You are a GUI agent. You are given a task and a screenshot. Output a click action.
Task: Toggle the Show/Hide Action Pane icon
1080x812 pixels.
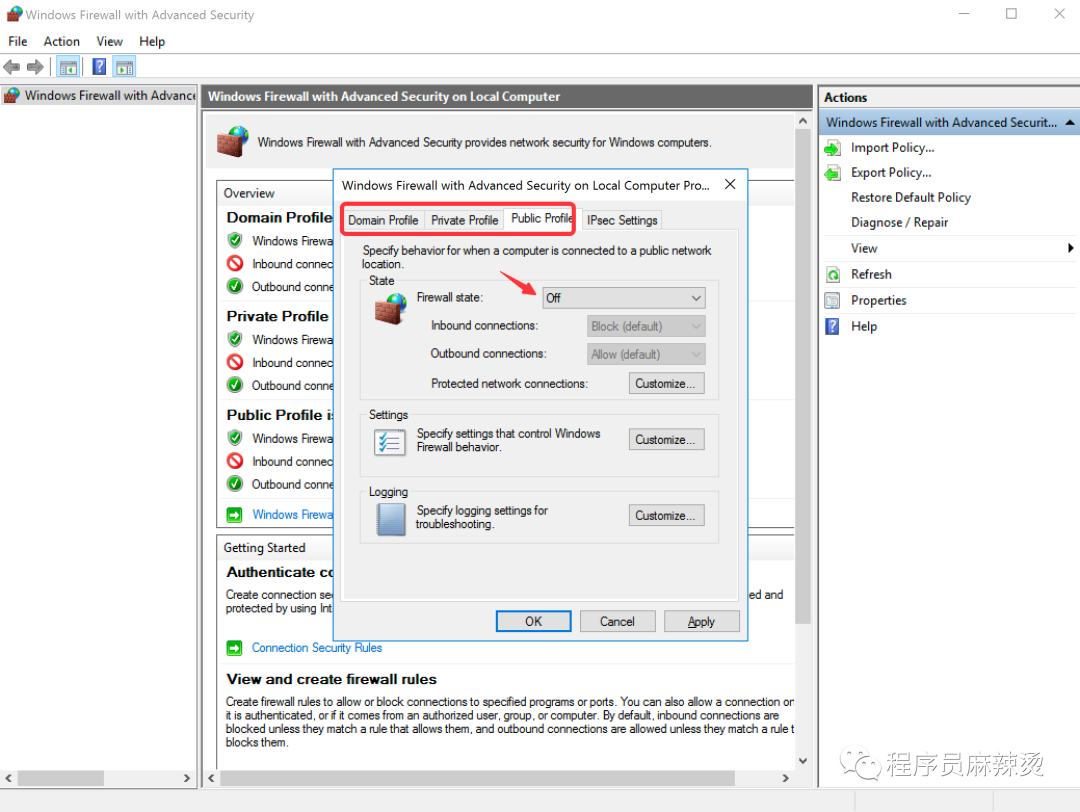[125, 67]
